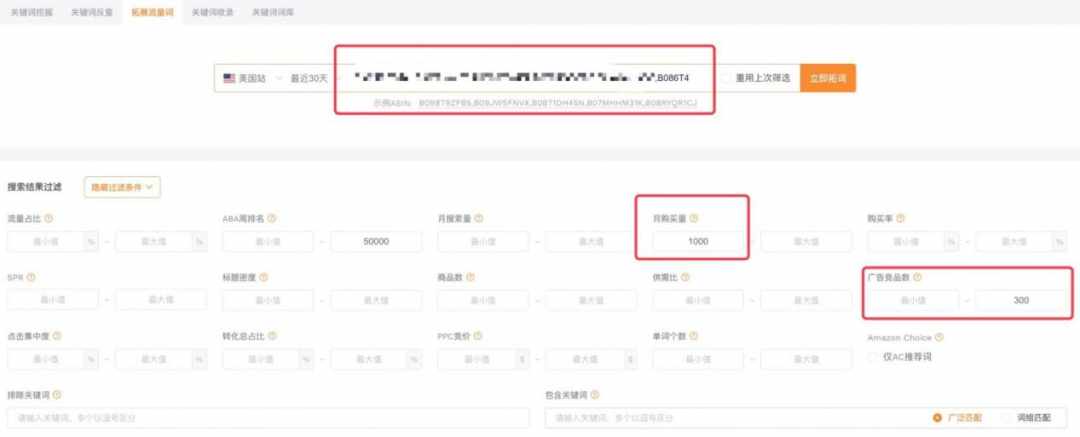Click help icon beside 购买率
This screenshot has width=1080, height=437.
(x=900, y=218)
